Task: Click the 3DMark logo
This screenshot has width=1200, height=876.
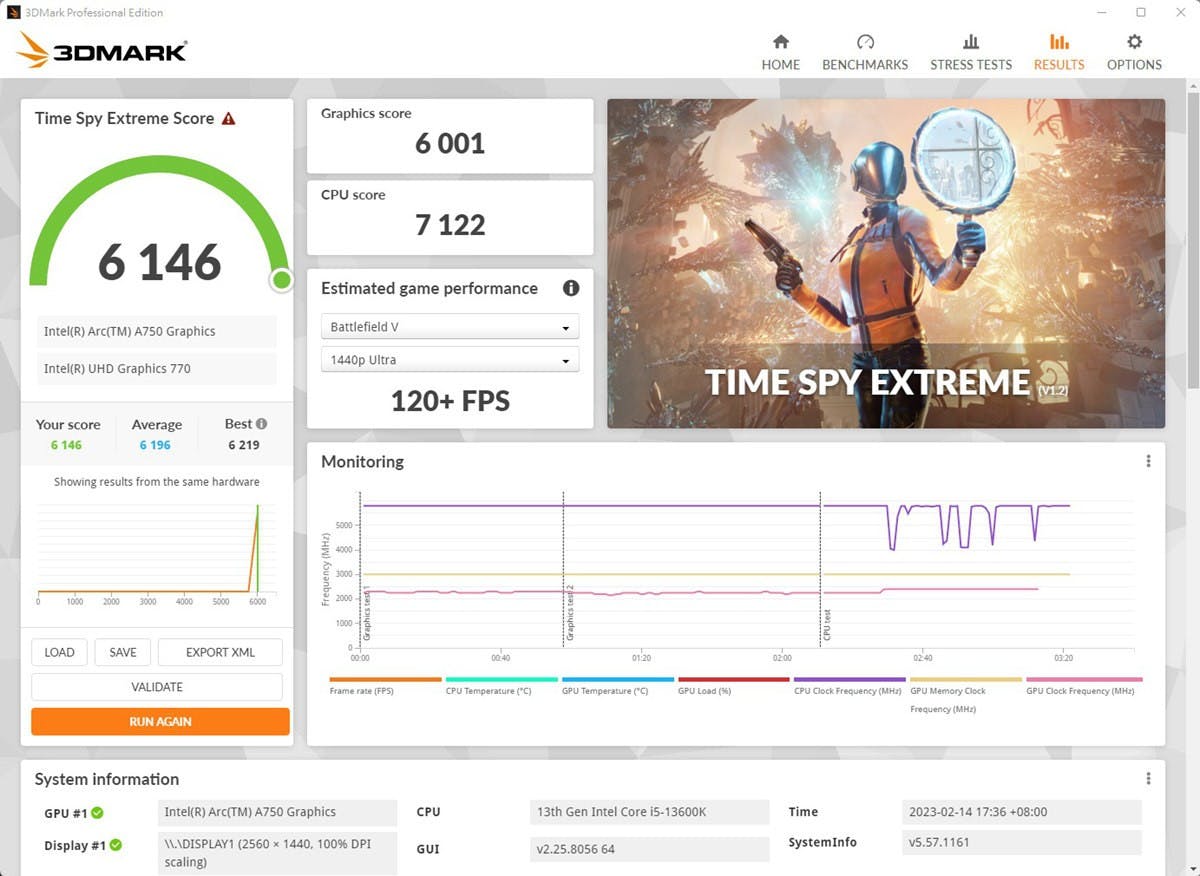Action: (x=102, y=50)
